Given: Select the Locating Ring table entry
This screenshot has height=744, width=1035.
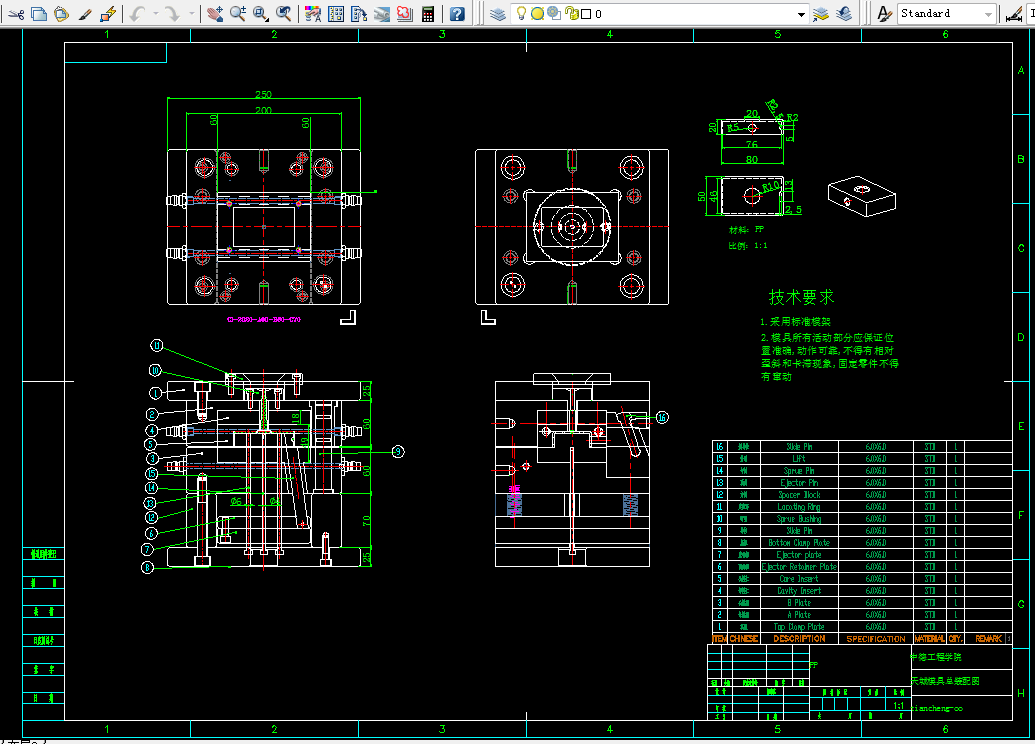Looking at the screenshot, I should [x=799, y=507].
